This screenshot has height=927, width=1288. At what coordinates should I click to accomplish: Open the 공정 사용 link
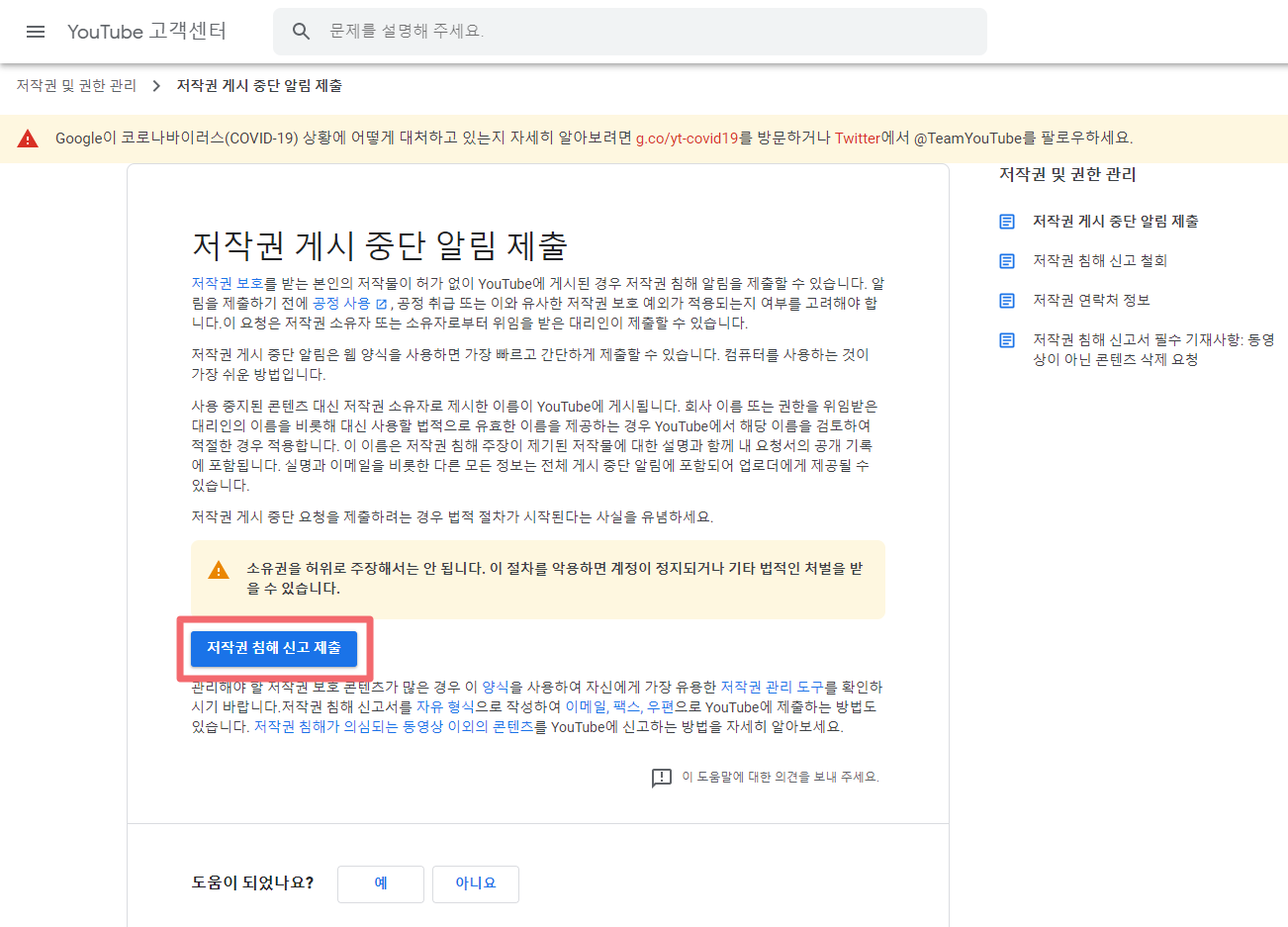(x=341, y=304)
